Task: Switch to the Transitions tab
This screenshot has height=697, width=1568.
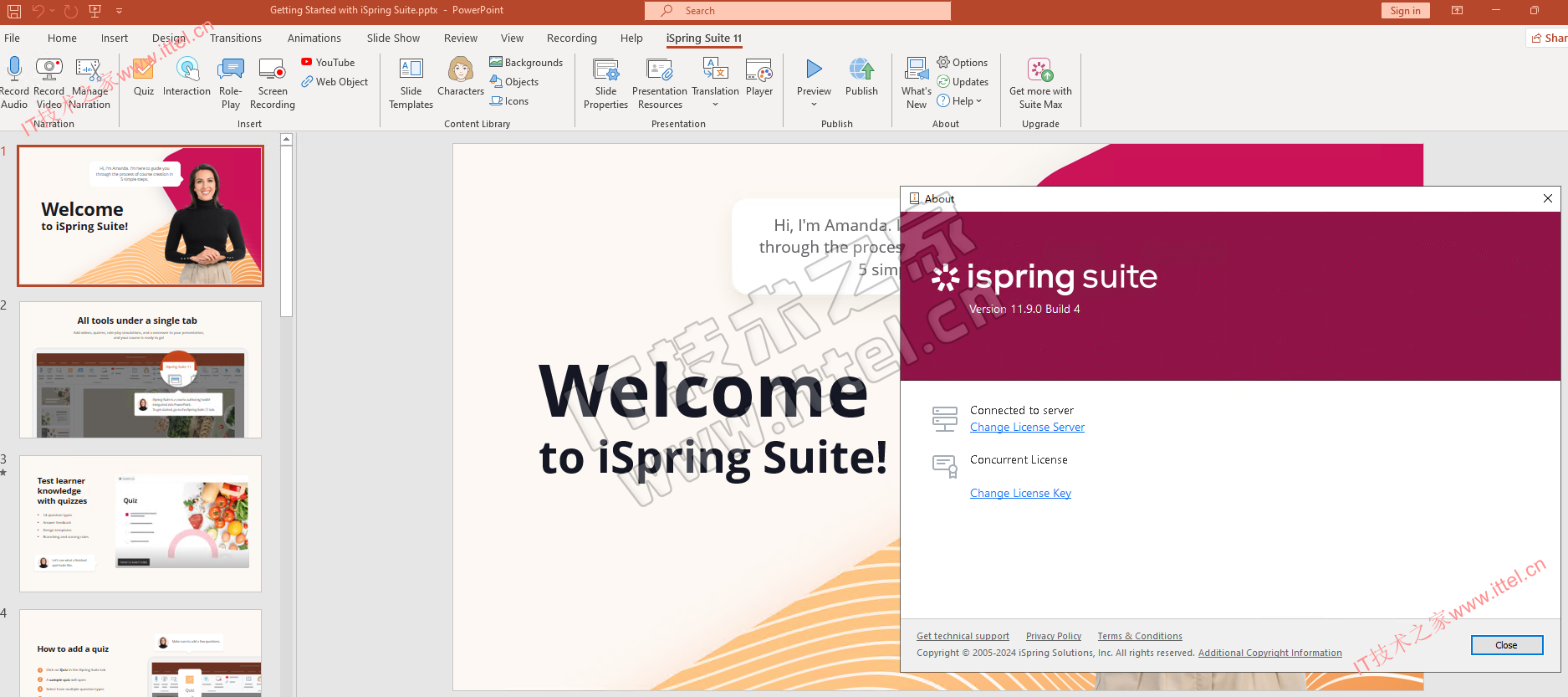Action: coord(236,38)
